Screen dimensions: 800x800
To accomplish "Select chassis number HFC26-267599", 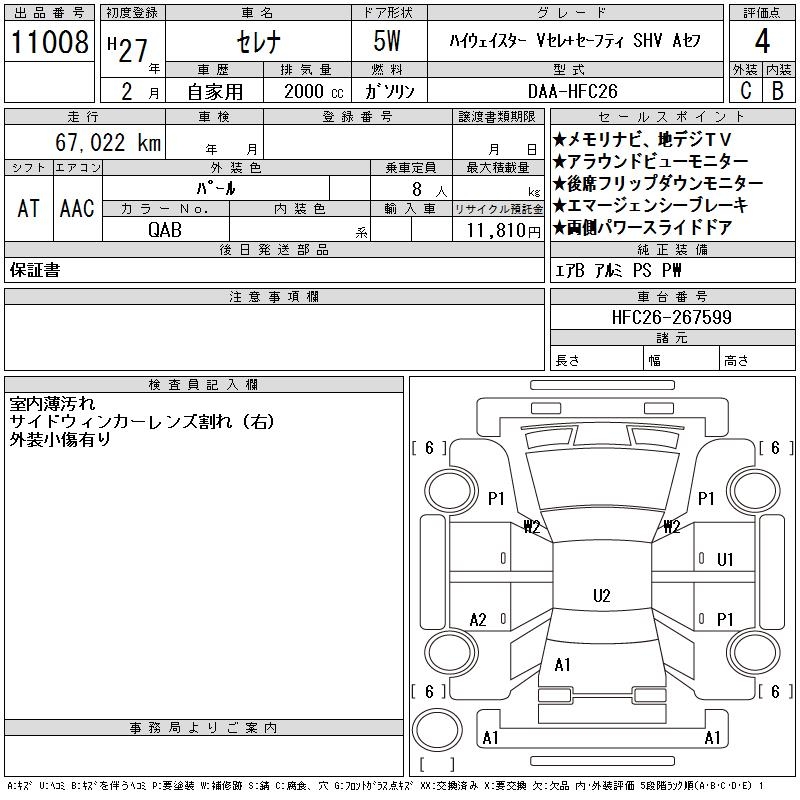I will pyautogui.click(x=672, y=317).
